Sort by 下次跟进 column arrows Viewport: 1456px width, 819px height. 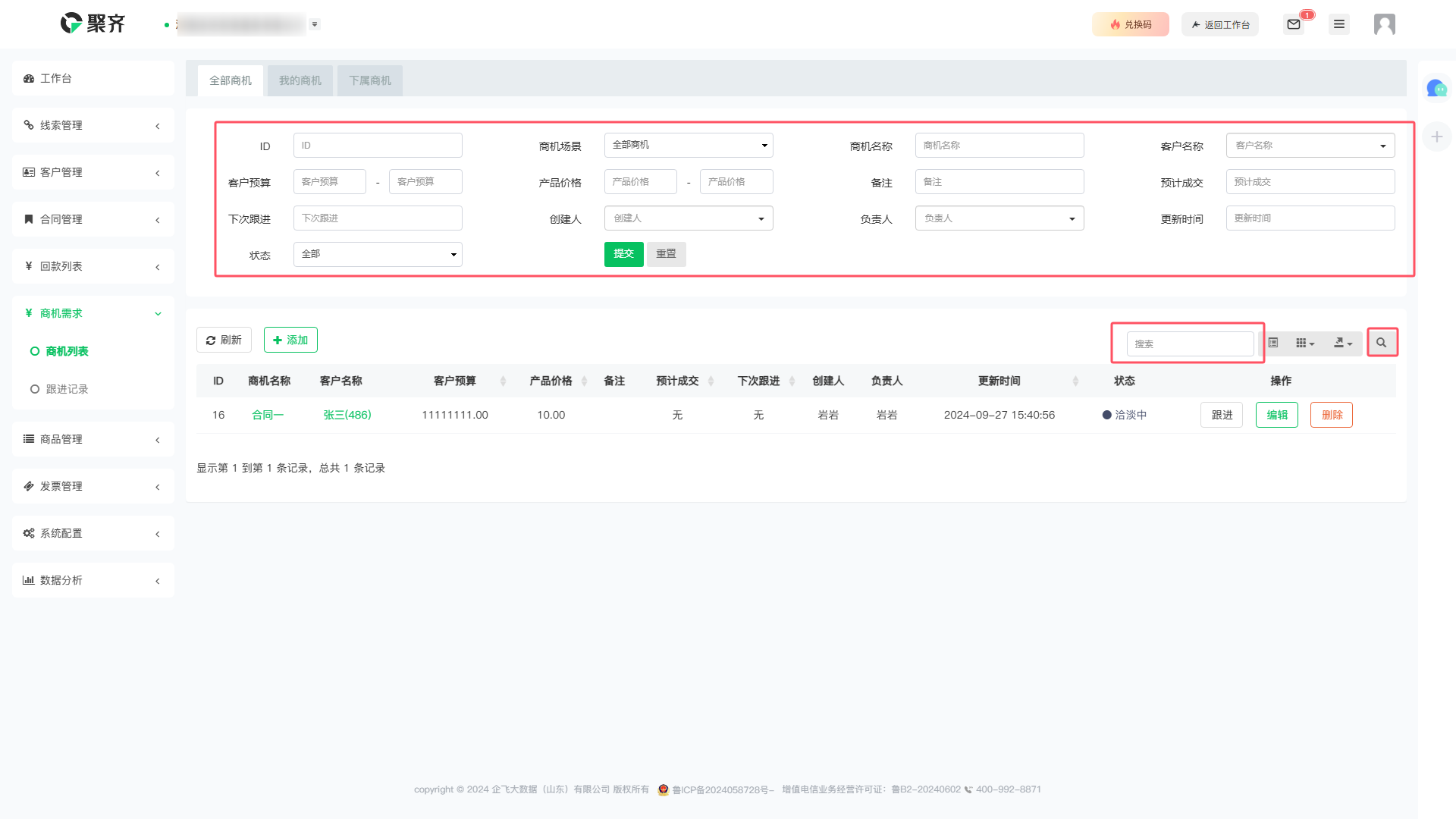[x=792, y=381]
